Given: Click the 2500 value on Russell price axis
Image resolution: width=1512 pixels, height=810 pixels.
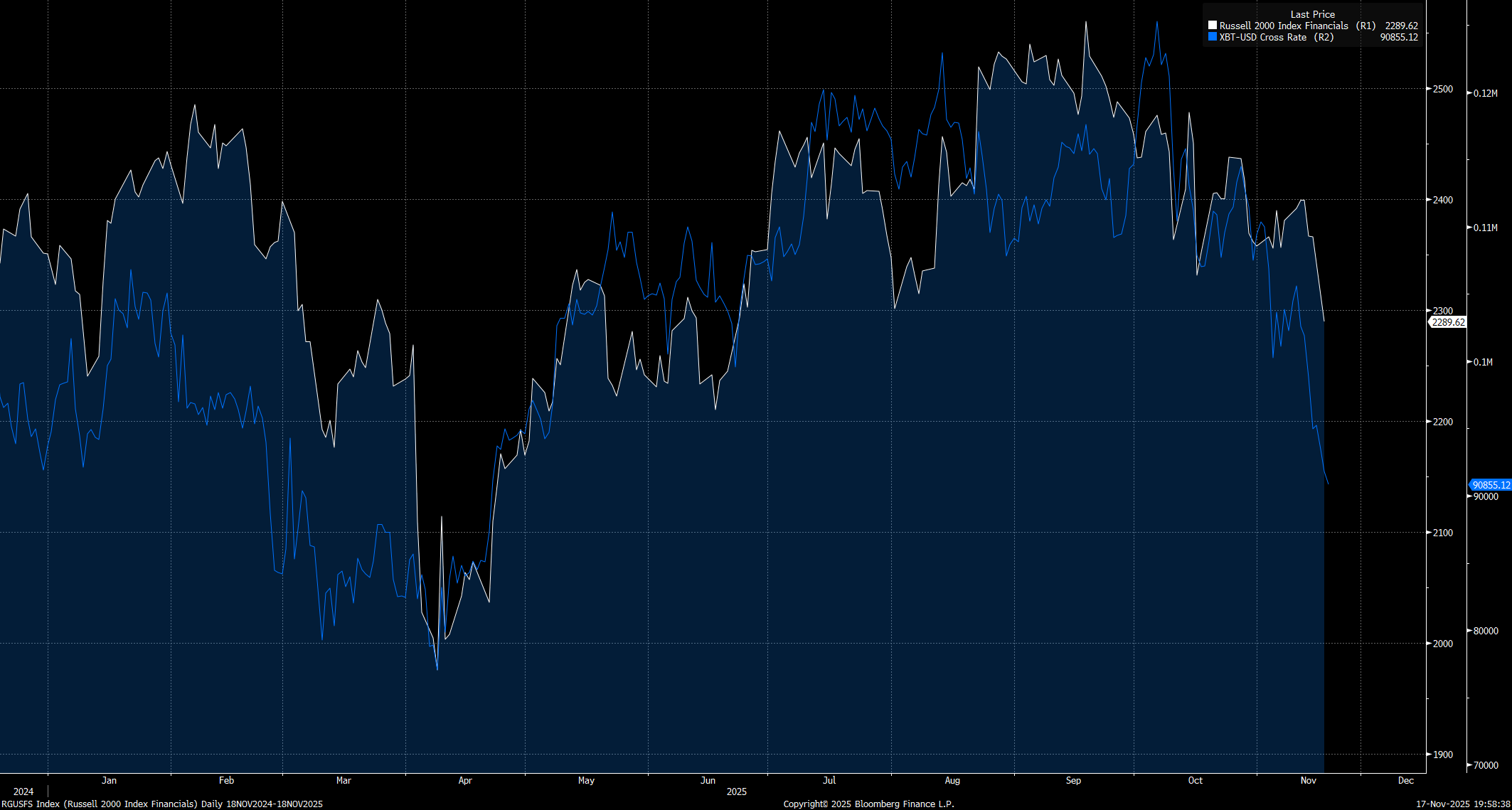Looking at the screenshot, I should click(x=1441, y=90).
